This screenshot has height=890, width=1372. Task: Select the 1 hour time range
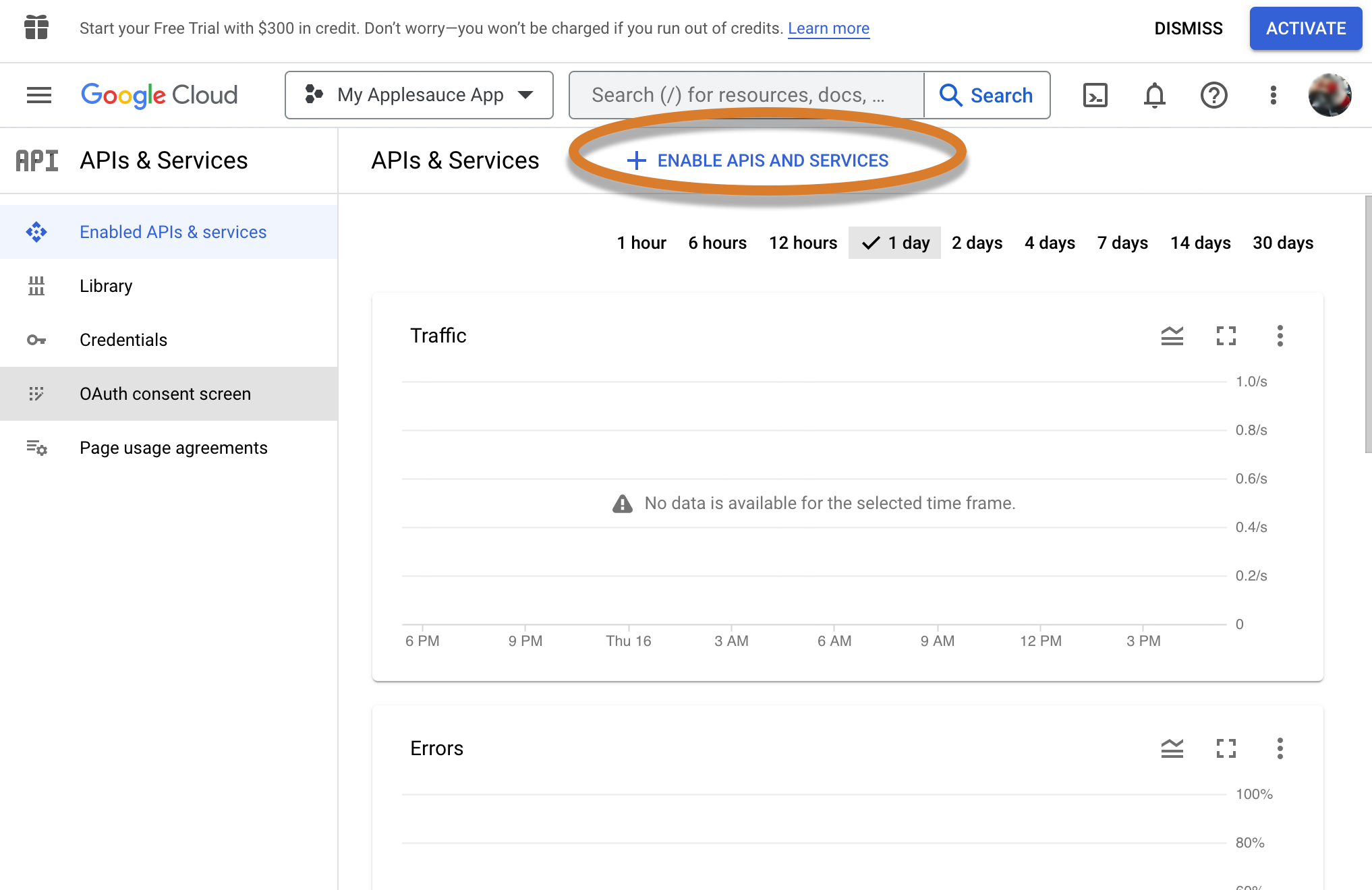[x=641, y=243]
